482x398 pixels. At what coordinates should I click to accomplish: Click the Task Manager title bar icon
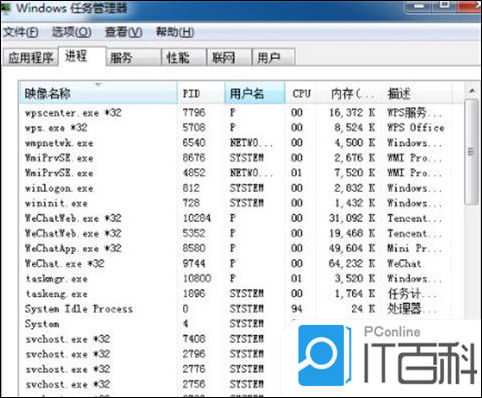[x=7, y=8]
